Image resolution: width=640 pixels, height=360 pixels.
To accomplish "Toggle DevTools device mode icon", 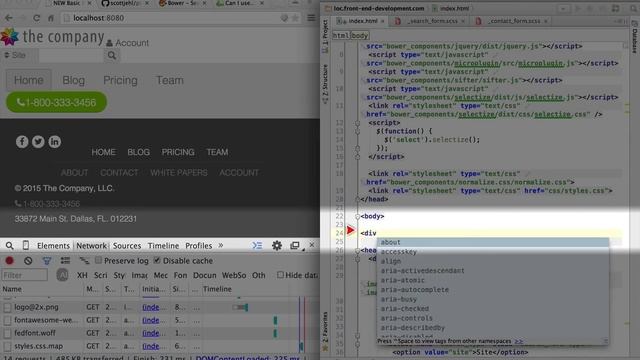I will (26, 245).
